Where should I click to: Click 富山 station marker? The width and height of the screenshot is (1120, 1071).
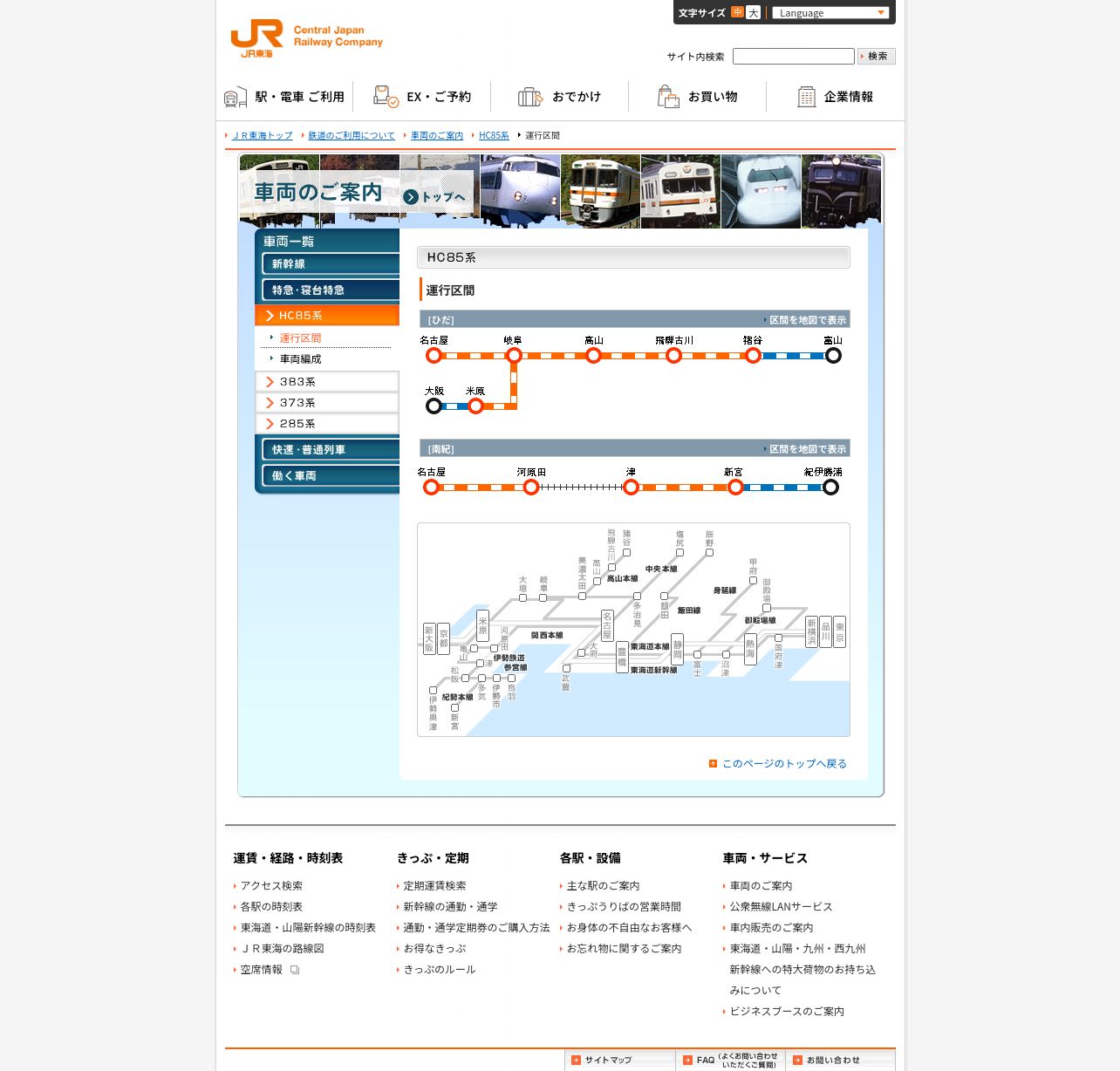833,355
